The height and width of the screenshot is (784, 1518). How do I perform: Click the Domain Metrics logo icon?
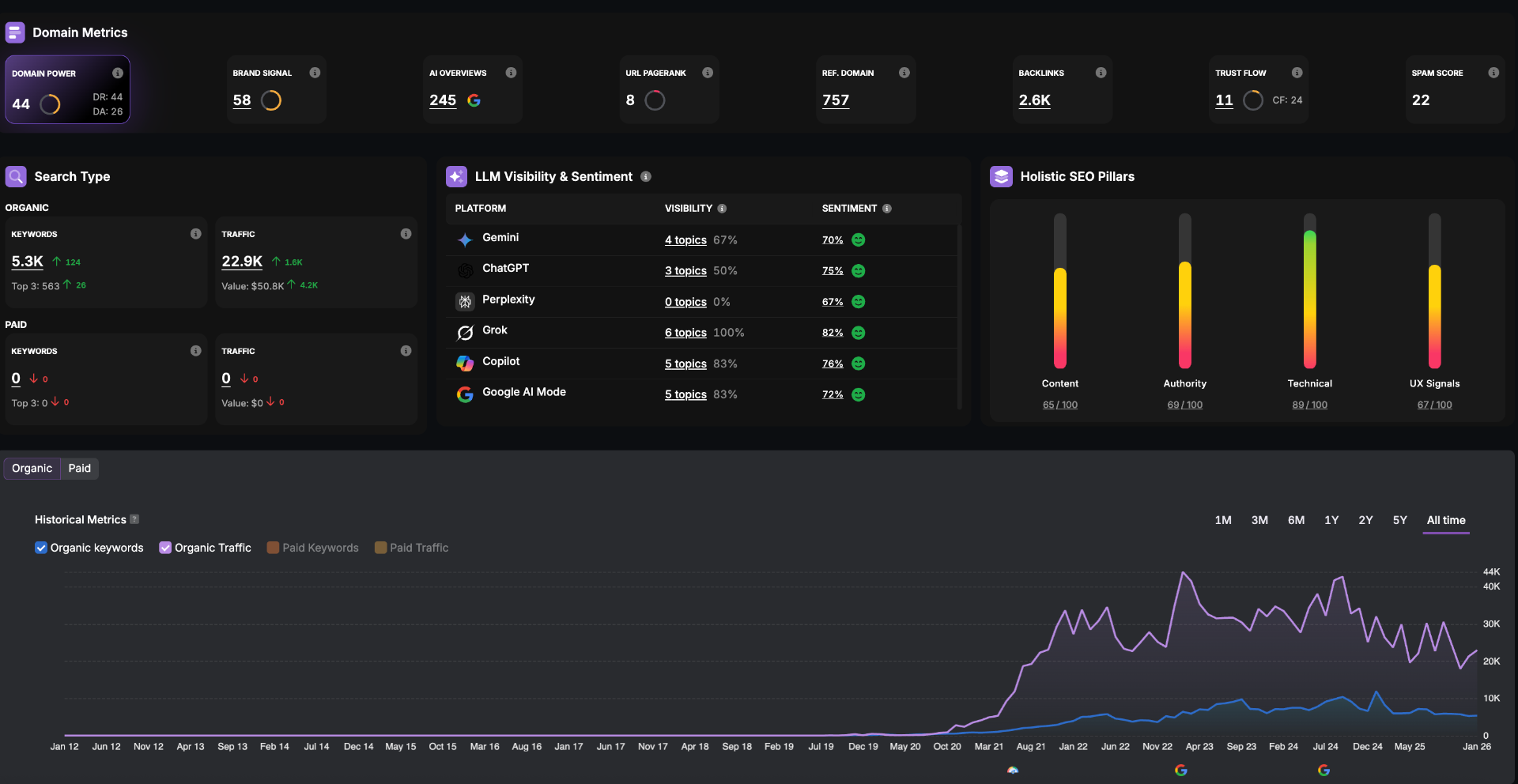15,32
